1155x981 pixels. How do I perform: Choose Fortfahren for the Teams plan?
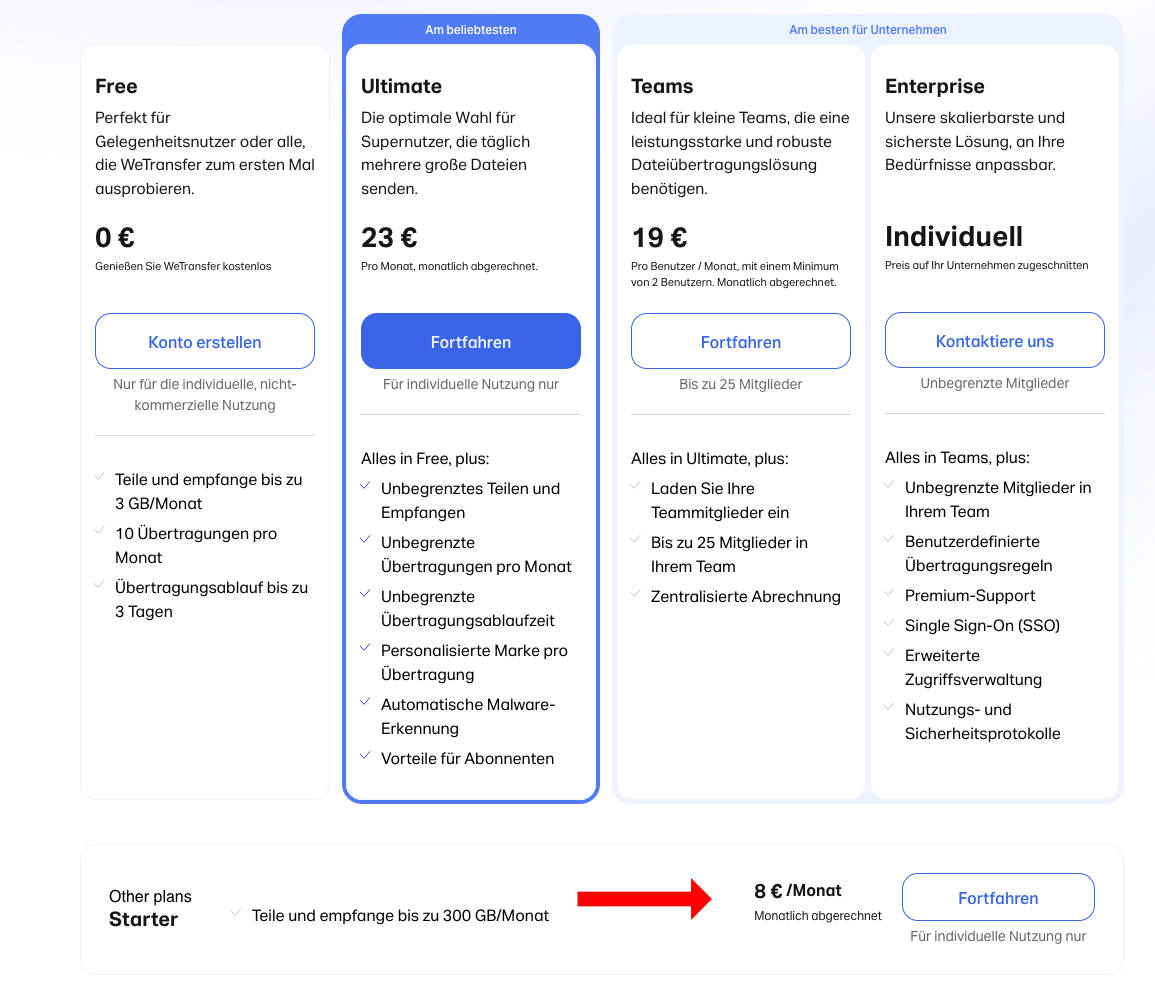click(x=740, y=341)
